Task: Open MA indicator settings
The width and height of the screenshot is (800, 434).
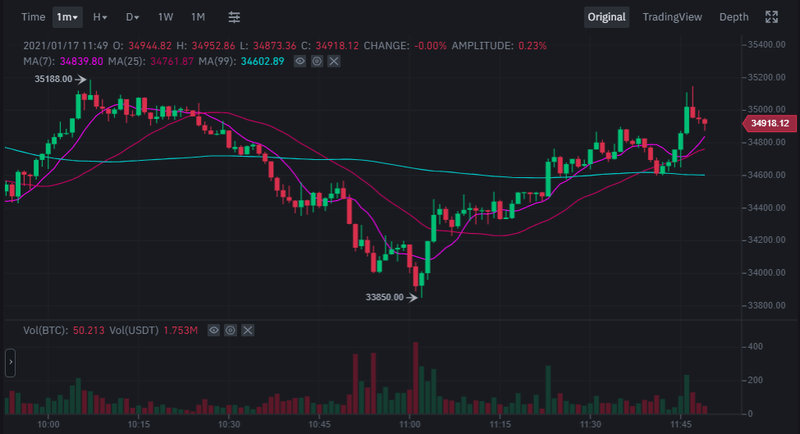Action: pos(317,62)
